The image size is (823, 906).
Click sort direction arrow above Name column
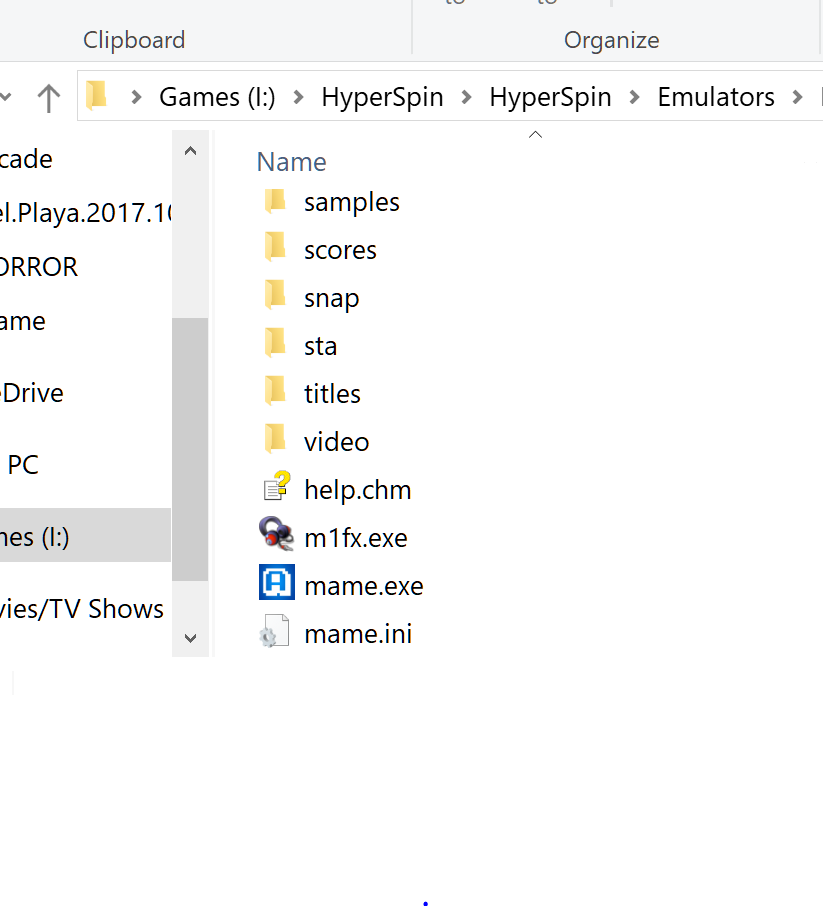pos(535,135)
